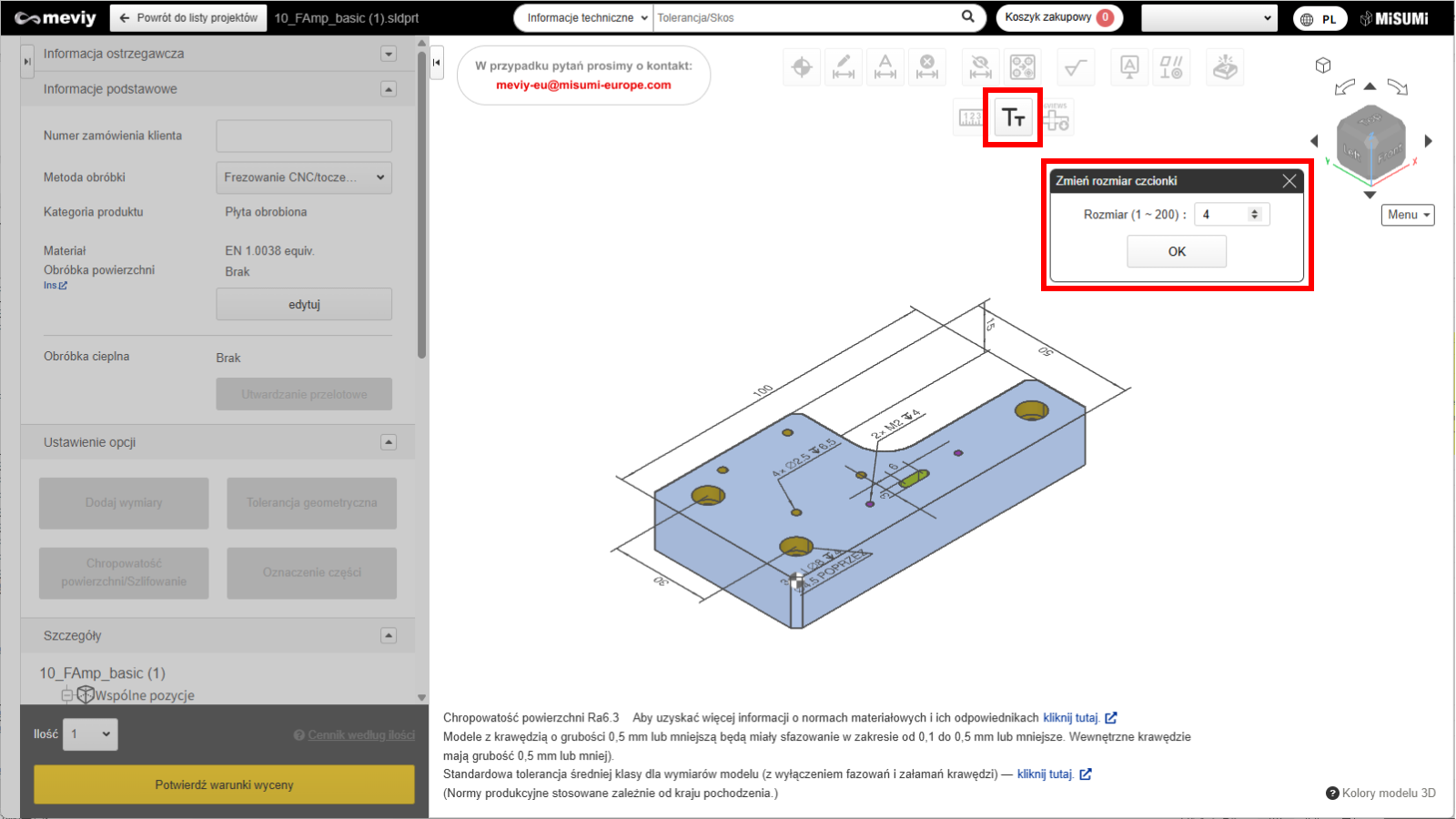Click the ruler 123 icon

coord(971,117)
